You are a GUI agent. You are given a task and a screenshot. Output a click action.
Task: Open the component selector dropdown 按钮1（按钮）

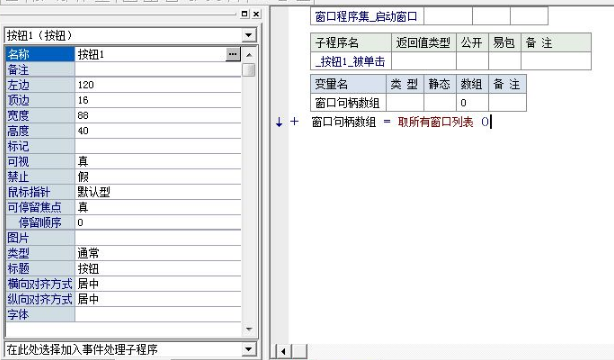click(x=248, y=35)
